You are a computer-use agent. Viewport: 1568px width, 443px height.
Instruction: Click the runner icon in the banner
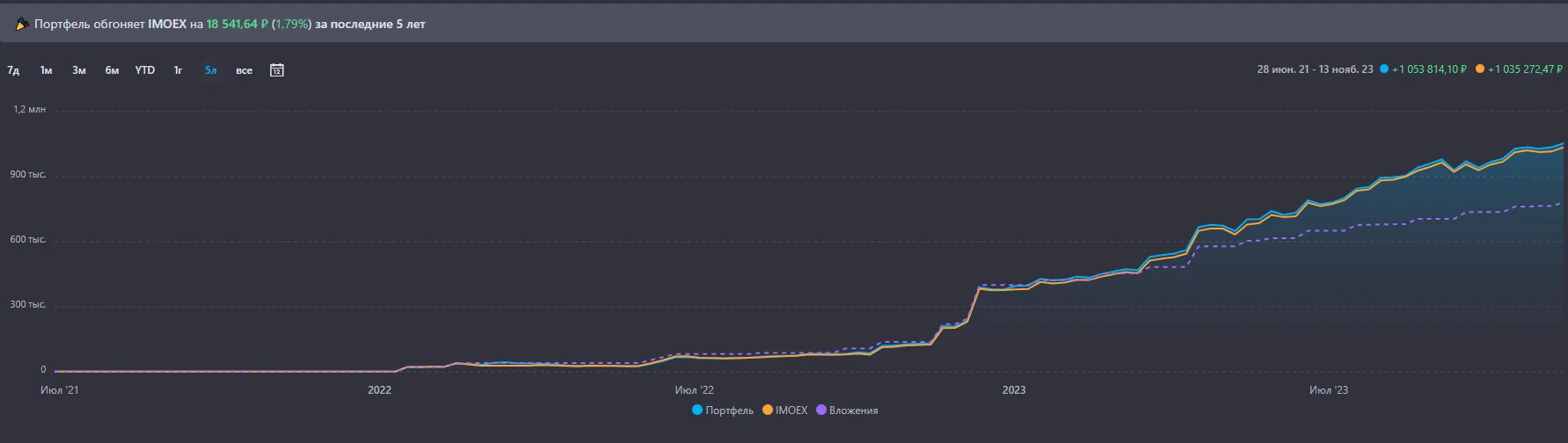click(x=22, y=25)
